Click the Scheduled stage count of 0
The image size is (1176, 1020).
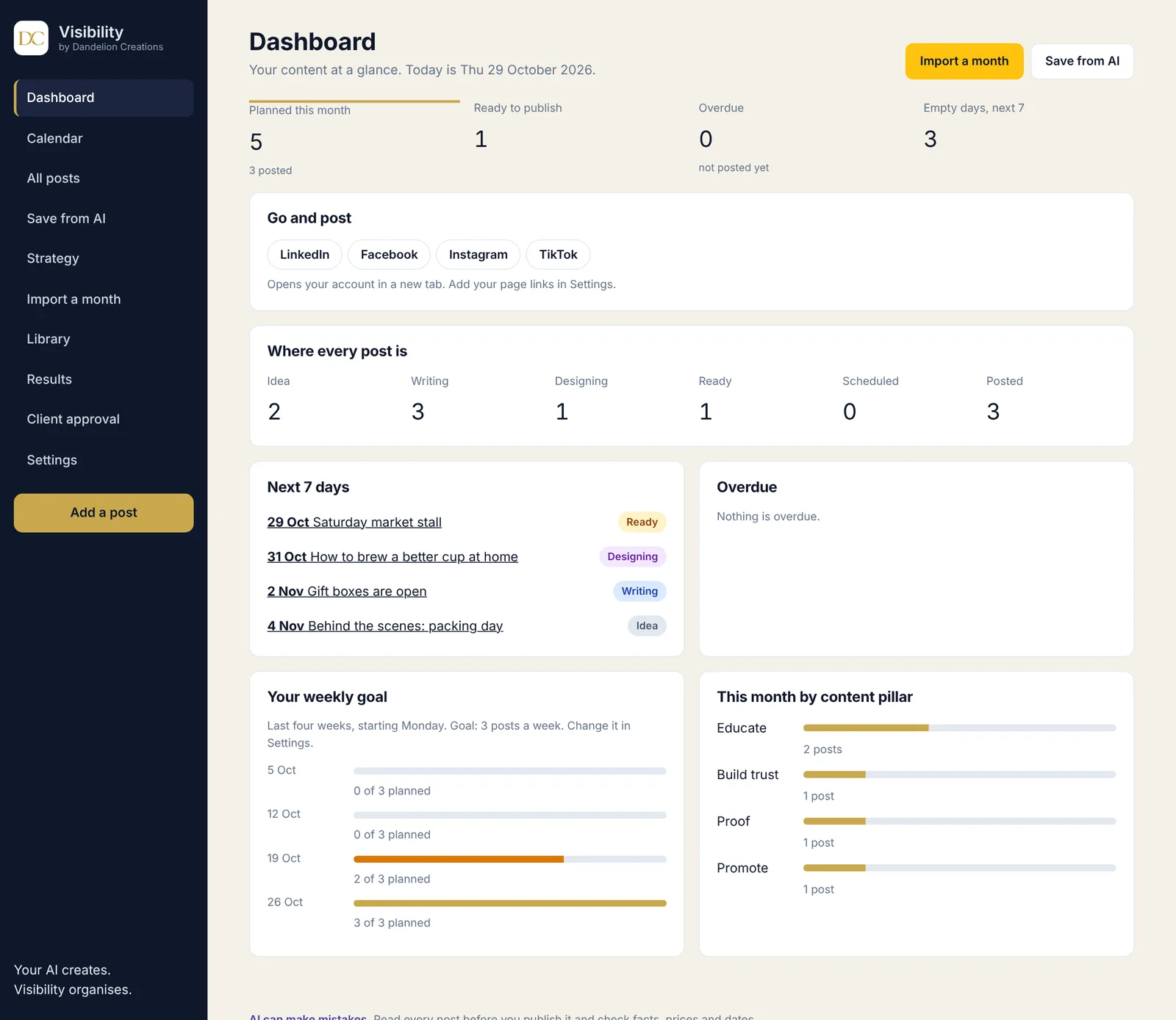(x=850, y=412)
